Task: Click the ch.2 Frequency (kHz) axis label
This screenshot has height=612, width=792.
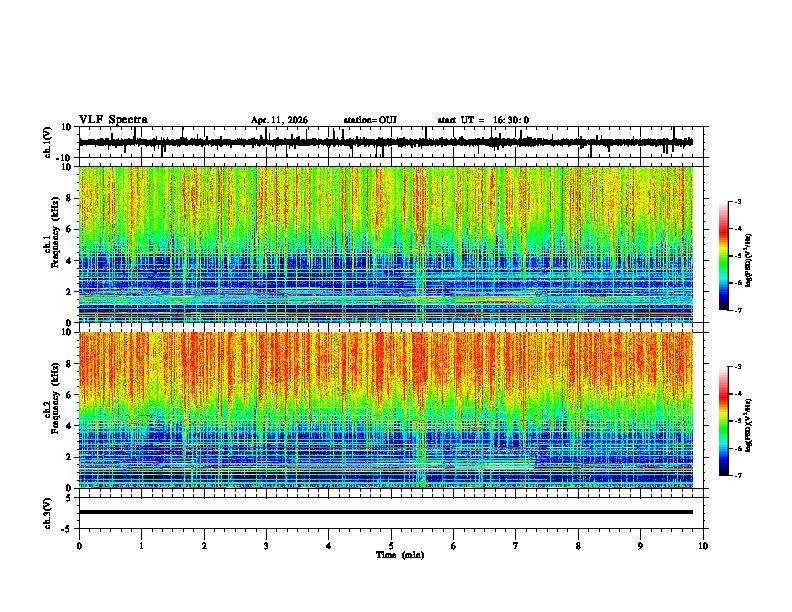Action: (x=52, y=398)
